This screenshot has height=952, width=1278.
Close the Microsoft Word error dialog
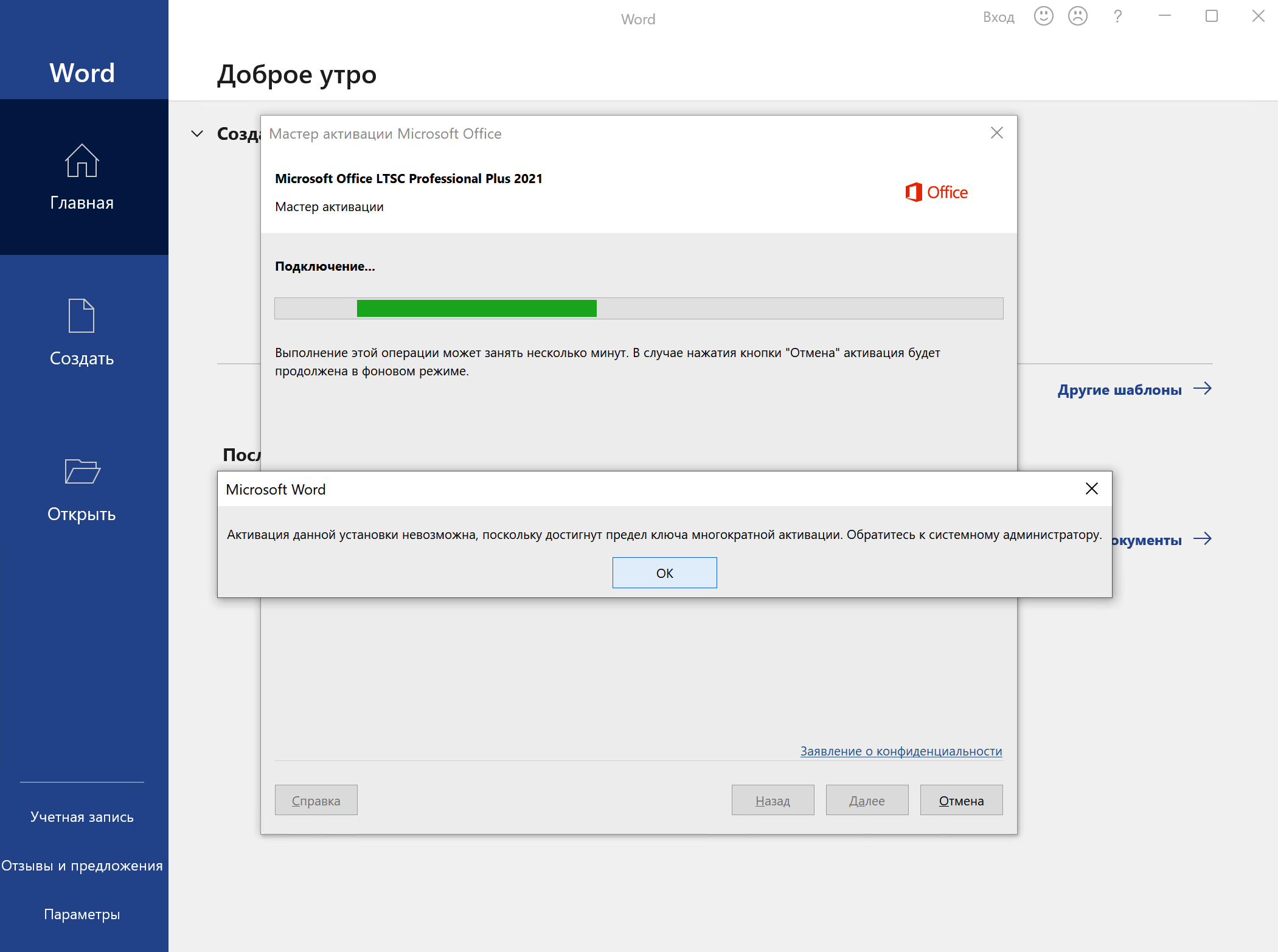tap(1092, 488)
